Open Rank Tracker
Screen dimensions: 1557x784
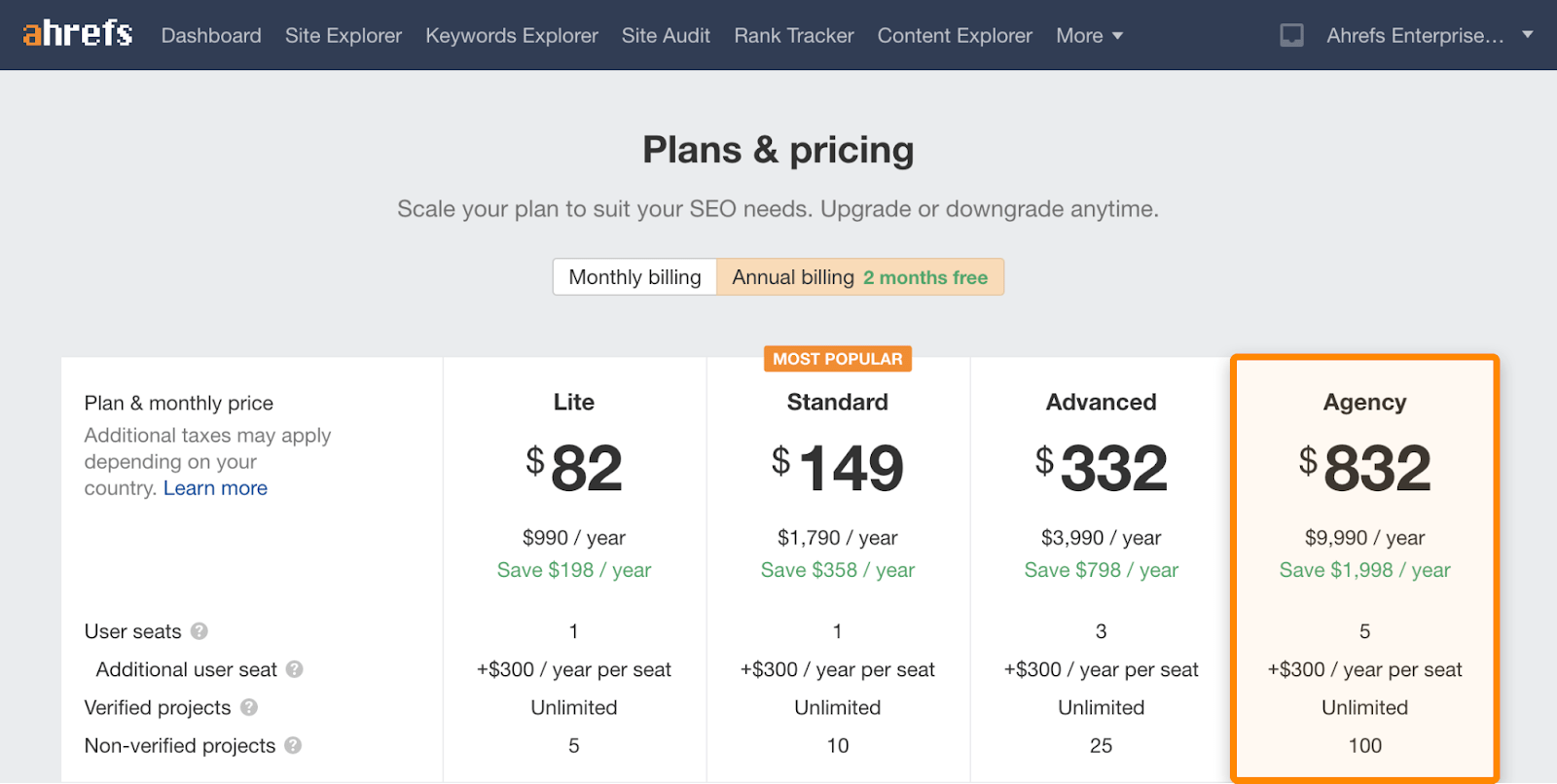pyautogui.click(x=794, y=36)
